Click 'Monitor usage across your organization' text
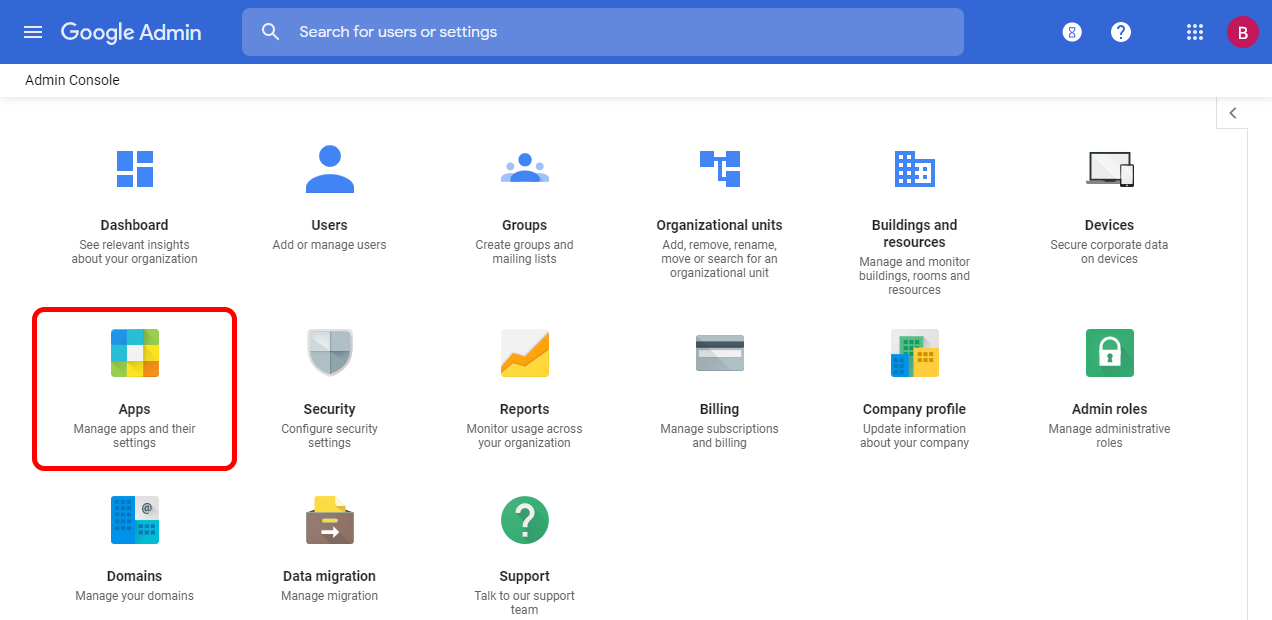This screenshot has width=1272, height=620. click(x=525, y=436)
